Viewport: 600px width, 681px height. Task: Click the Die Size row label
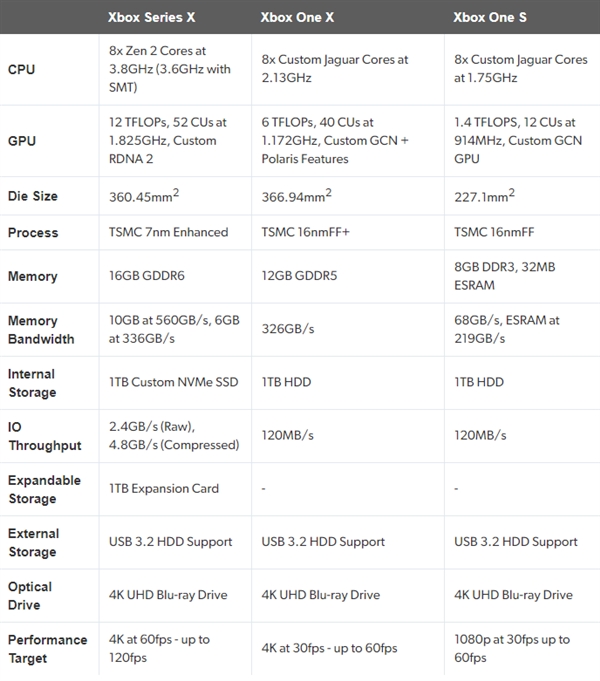(32, 196)
